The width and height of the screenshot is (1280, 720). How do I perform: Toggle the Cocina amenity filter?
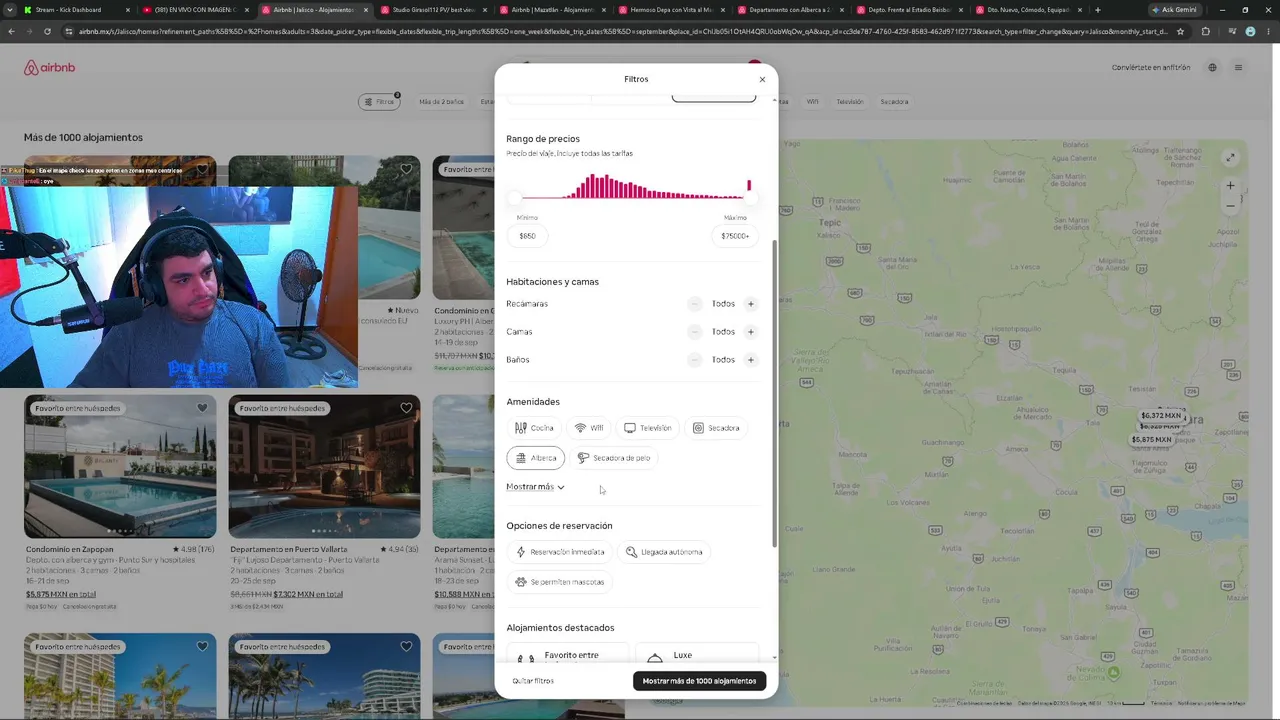coord(534,428)
